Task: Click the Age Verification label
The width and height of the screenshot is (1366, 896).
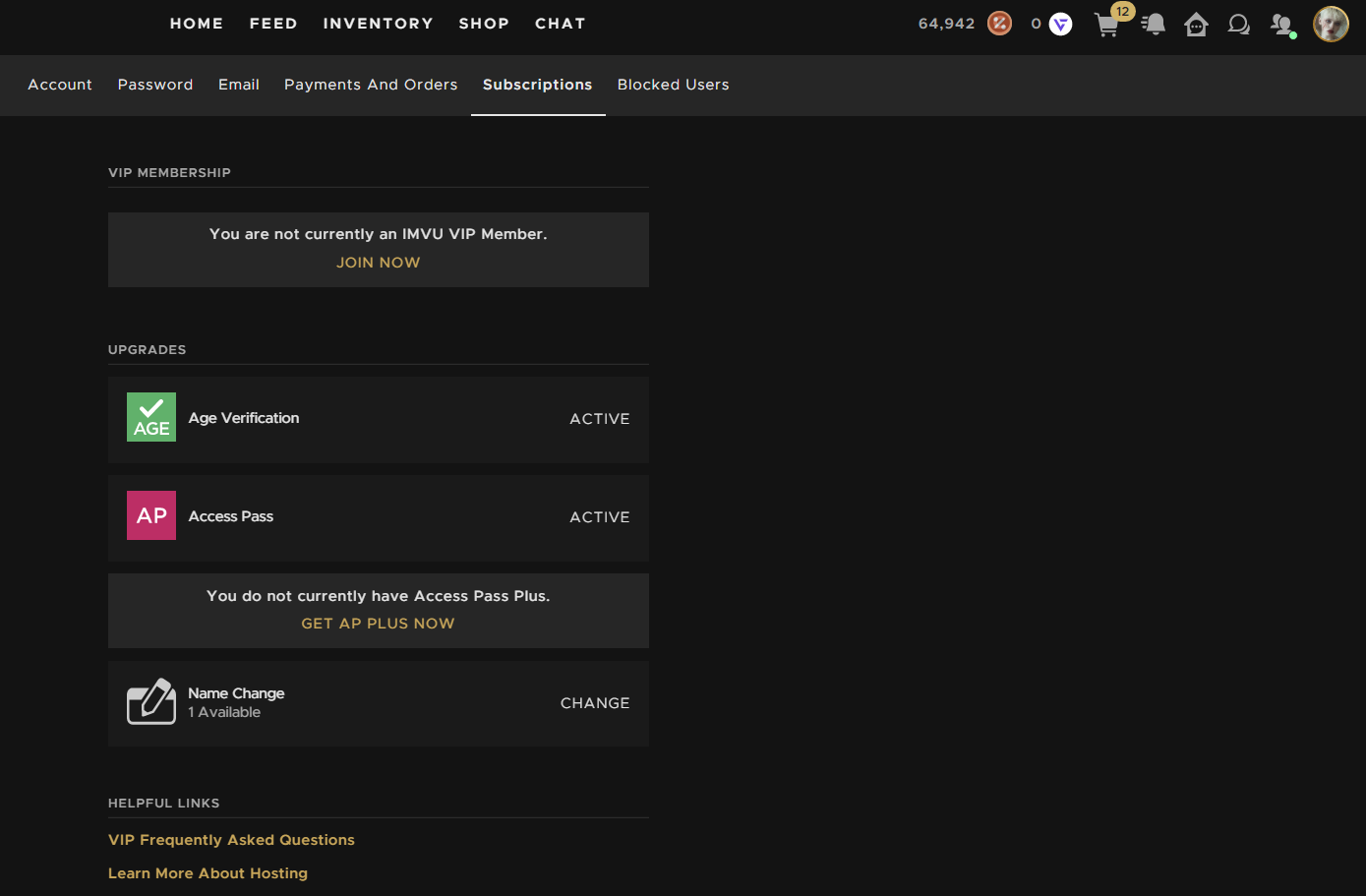Action: pyautogui.click(x=244, y=418)
